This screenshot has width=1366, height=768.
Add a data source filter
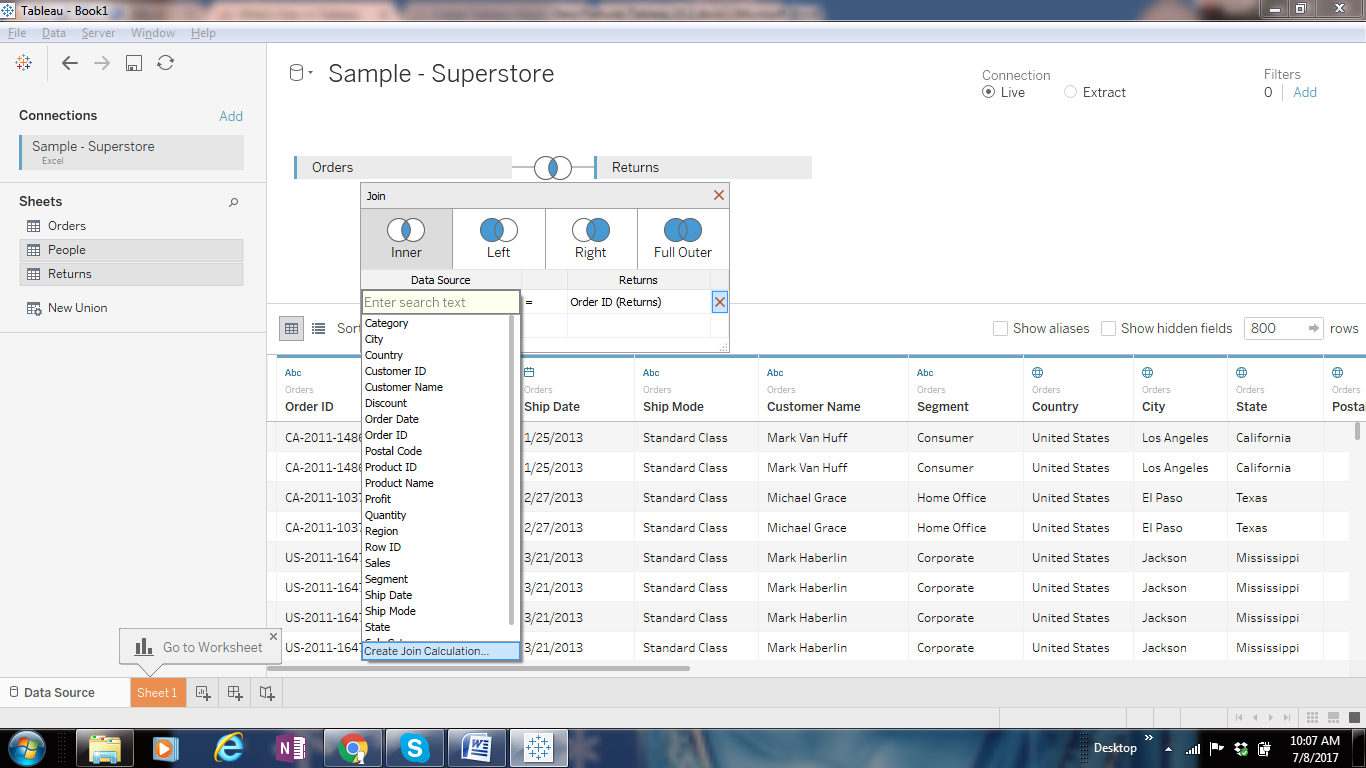coord(1305,92)
